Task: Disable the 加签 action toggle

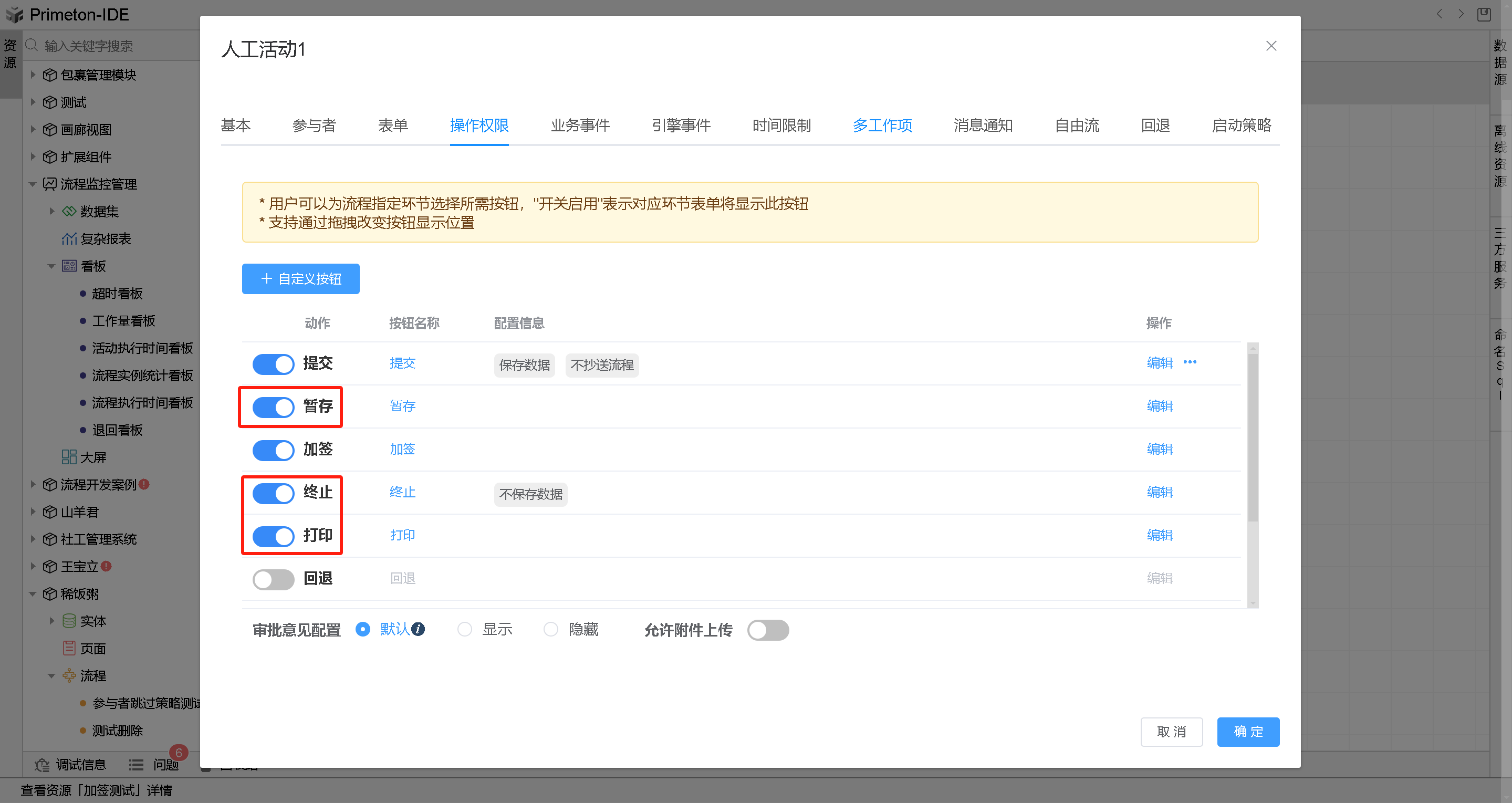Action: (x=273, y=450)
